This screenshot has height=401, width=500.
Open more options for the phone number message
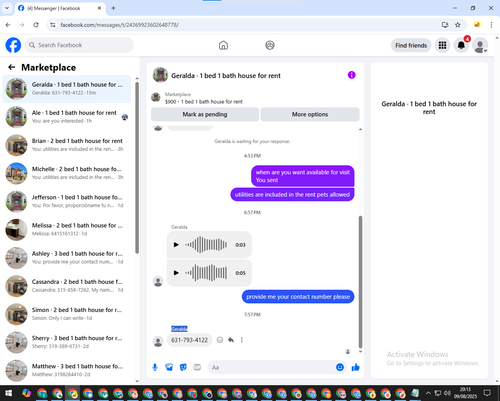point(242,340)
